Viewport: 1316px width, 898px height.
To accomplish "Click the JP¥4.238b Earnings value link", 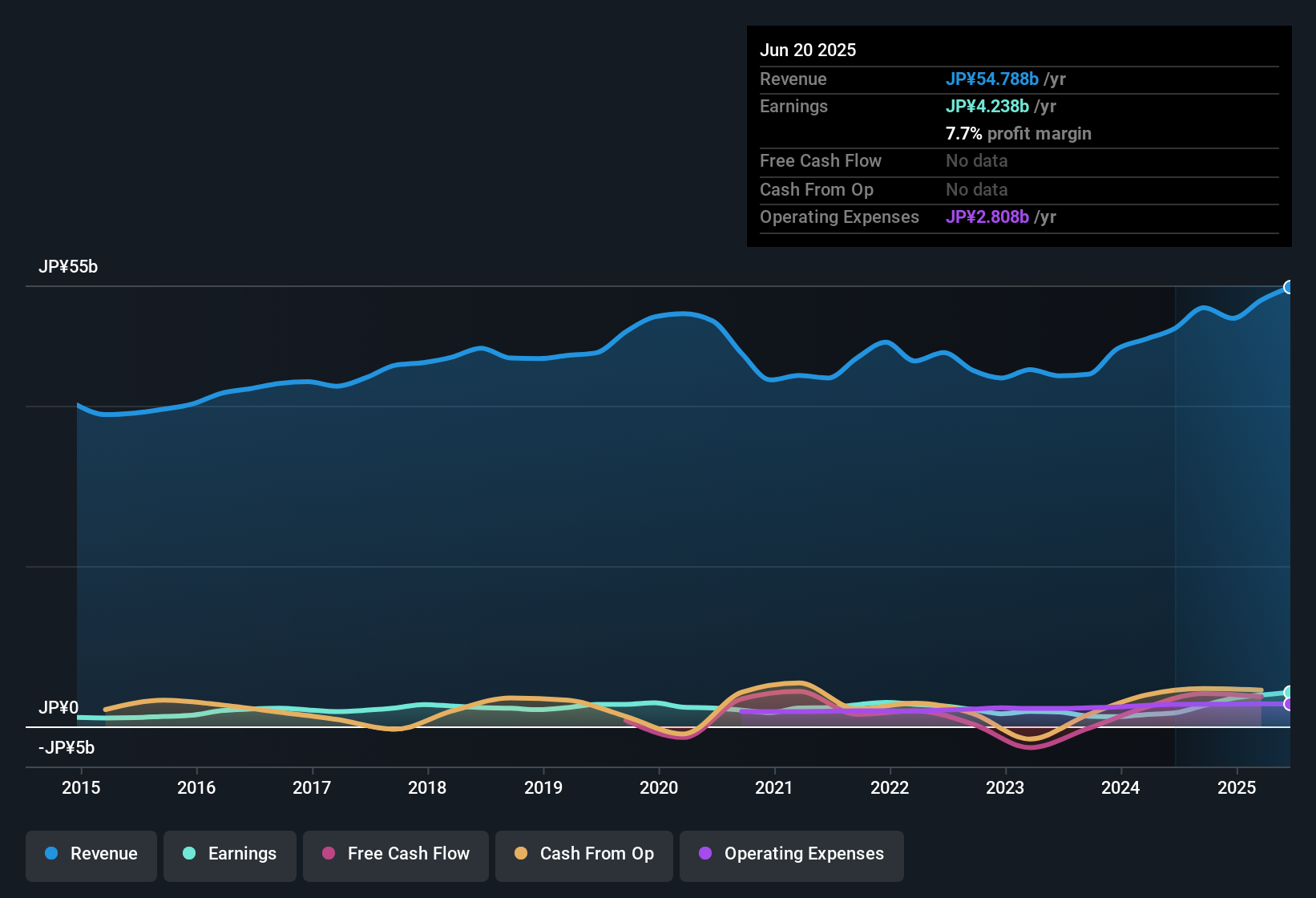I will pyautogui.click(x=988, y=106).
